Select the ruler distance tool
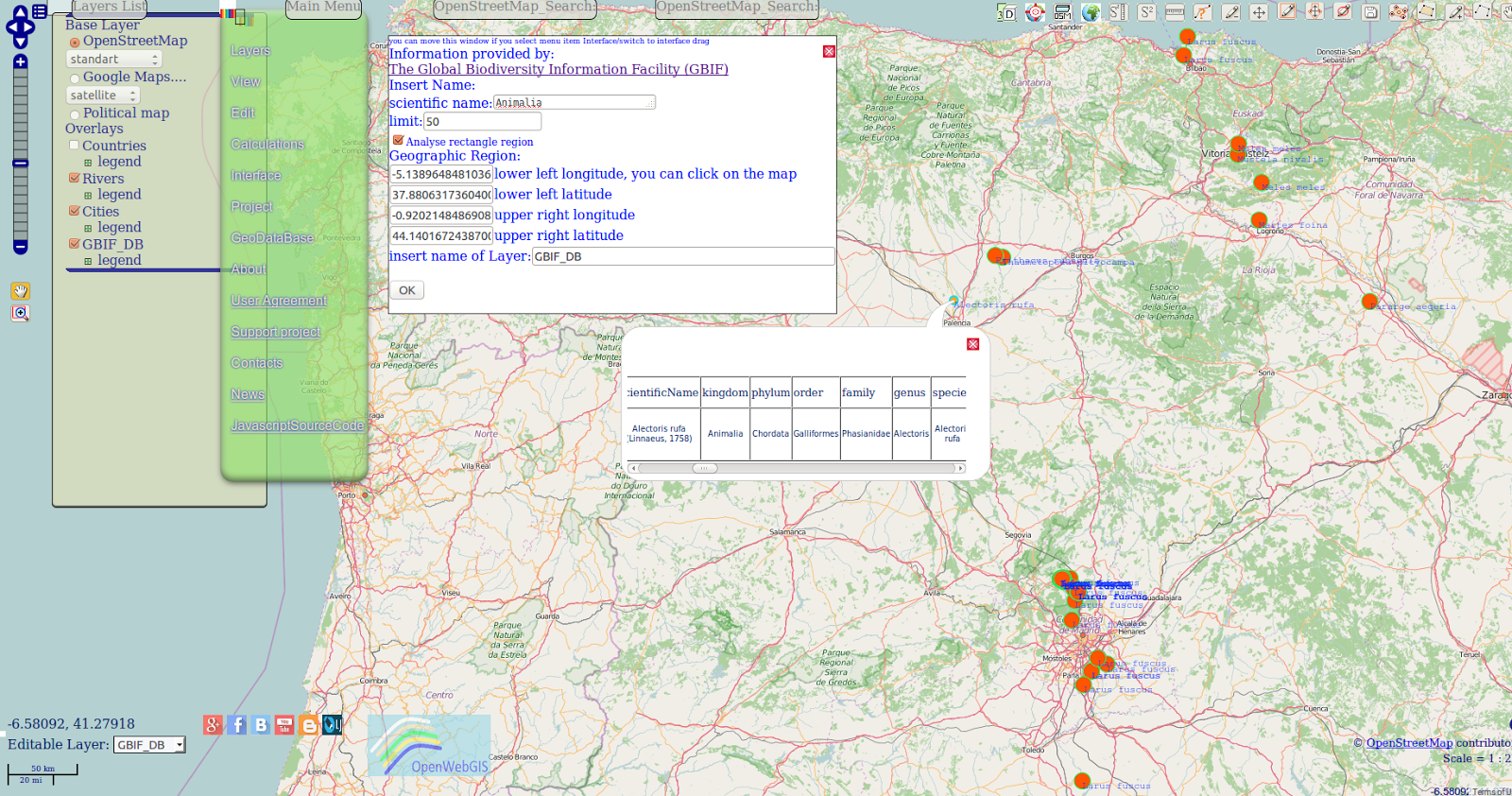The height and width of the screenshot is (796, 1512). (x=1175, y=12)
